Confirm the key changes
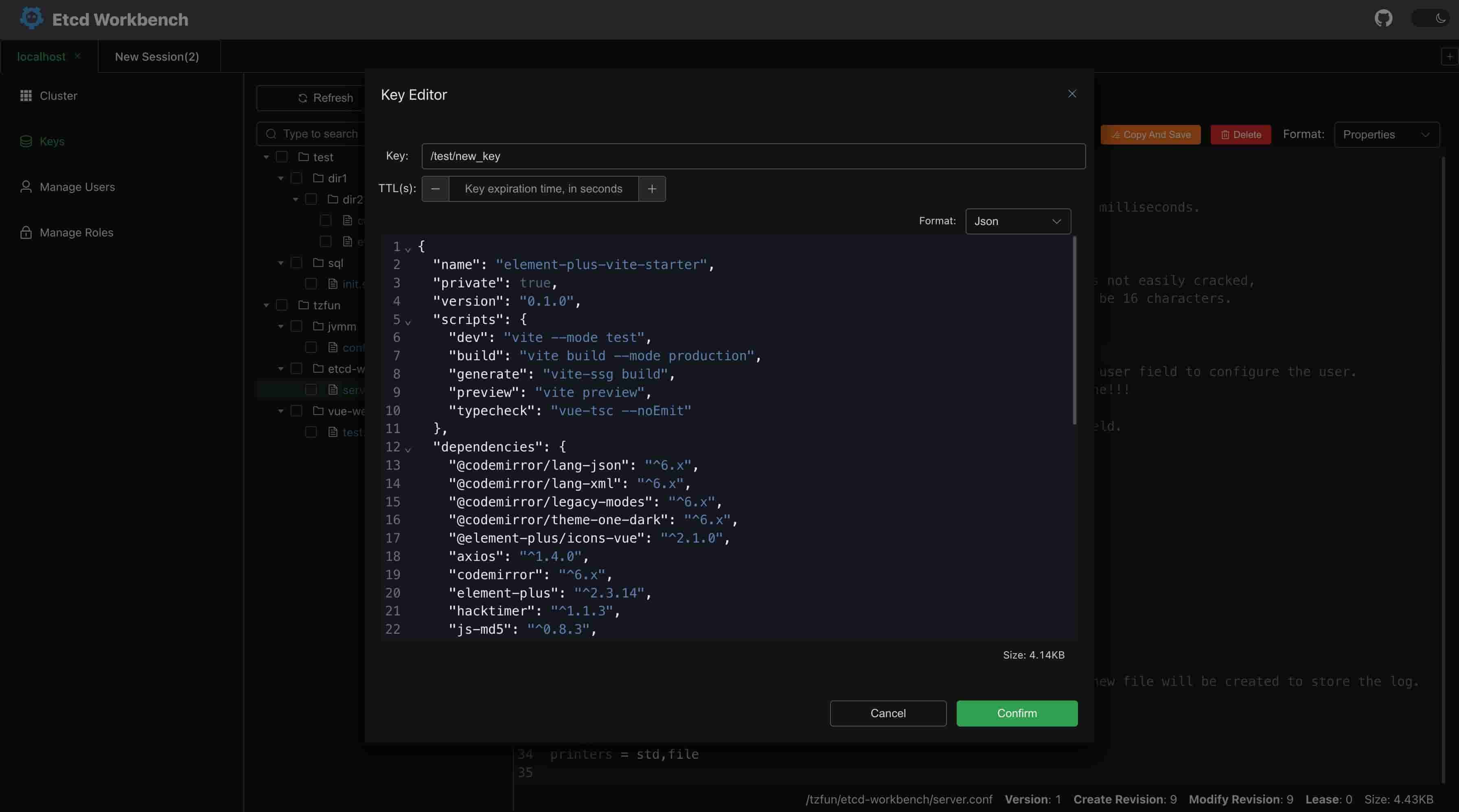This screenshot has width=1459, height=812. [1016, 714]
